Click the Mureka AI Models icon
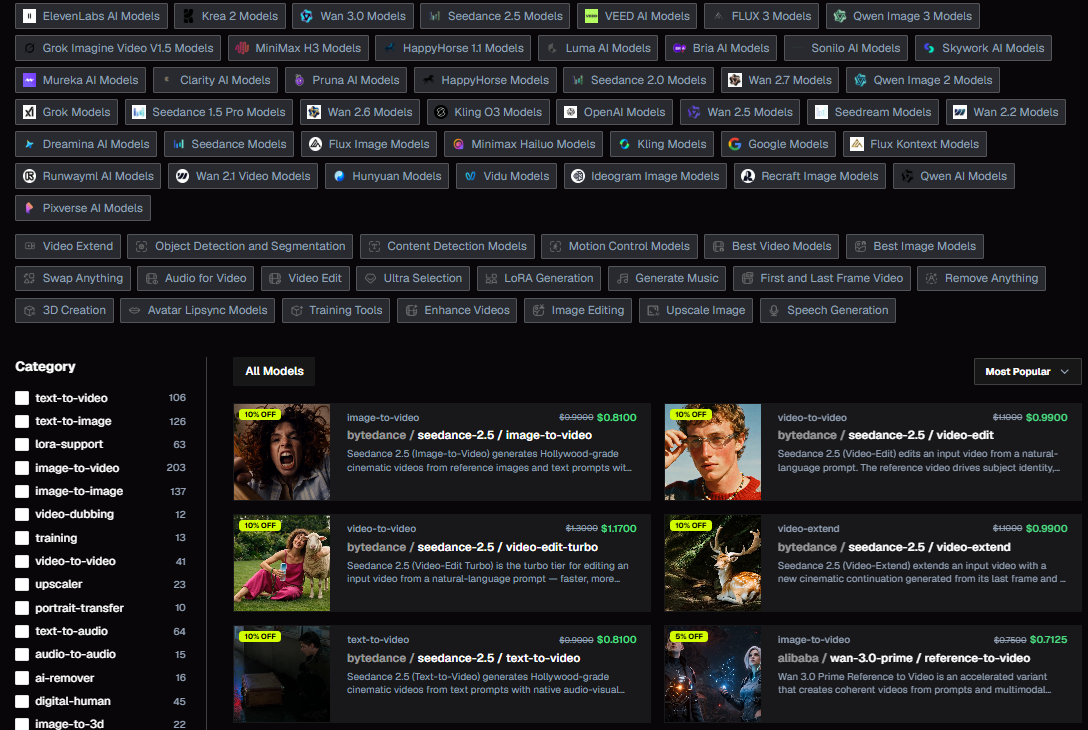1088x730 pixels. [29, 80]
